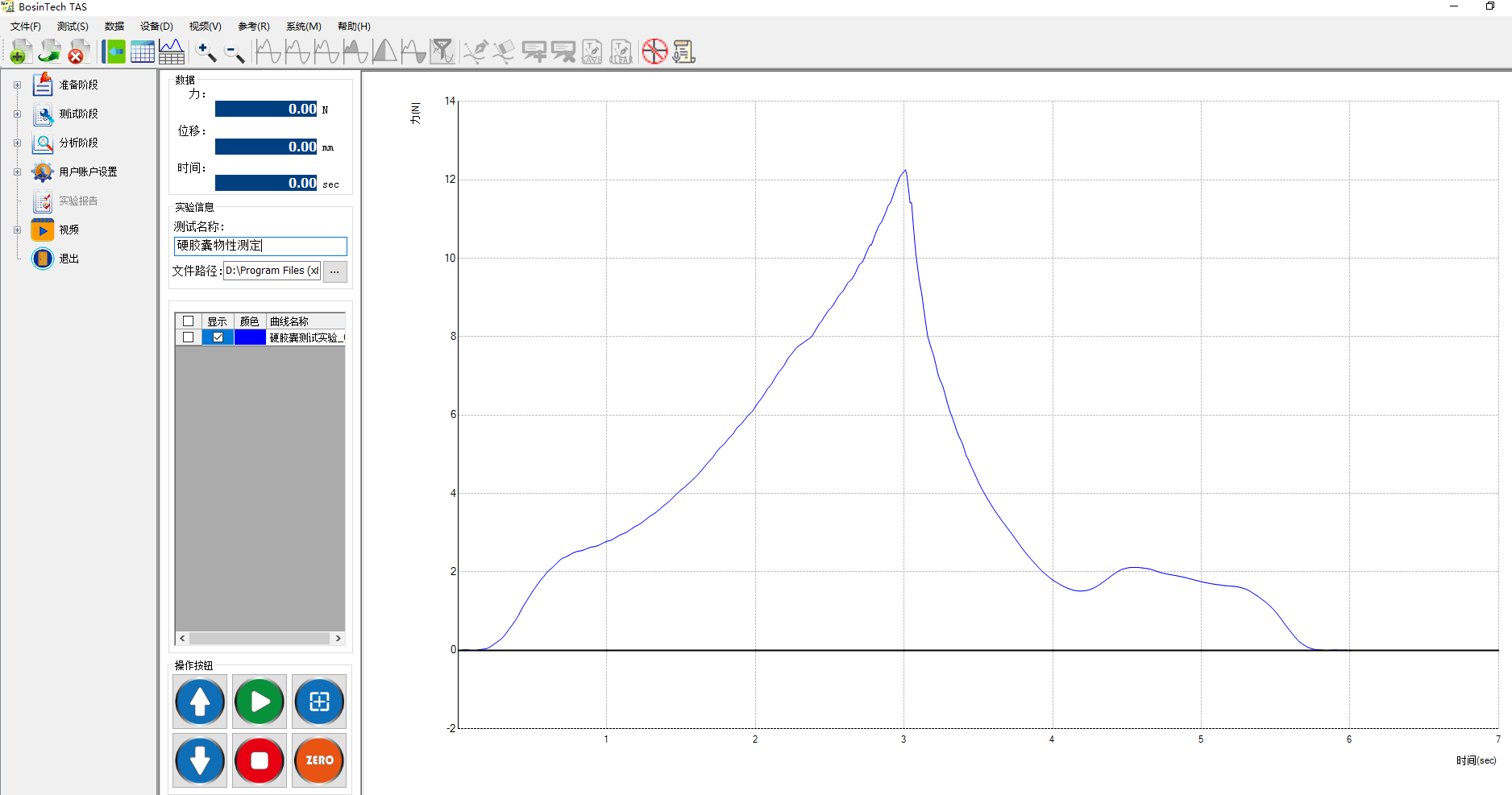
Task: Open the data table grid icon
Action: (x=143, y=52)
